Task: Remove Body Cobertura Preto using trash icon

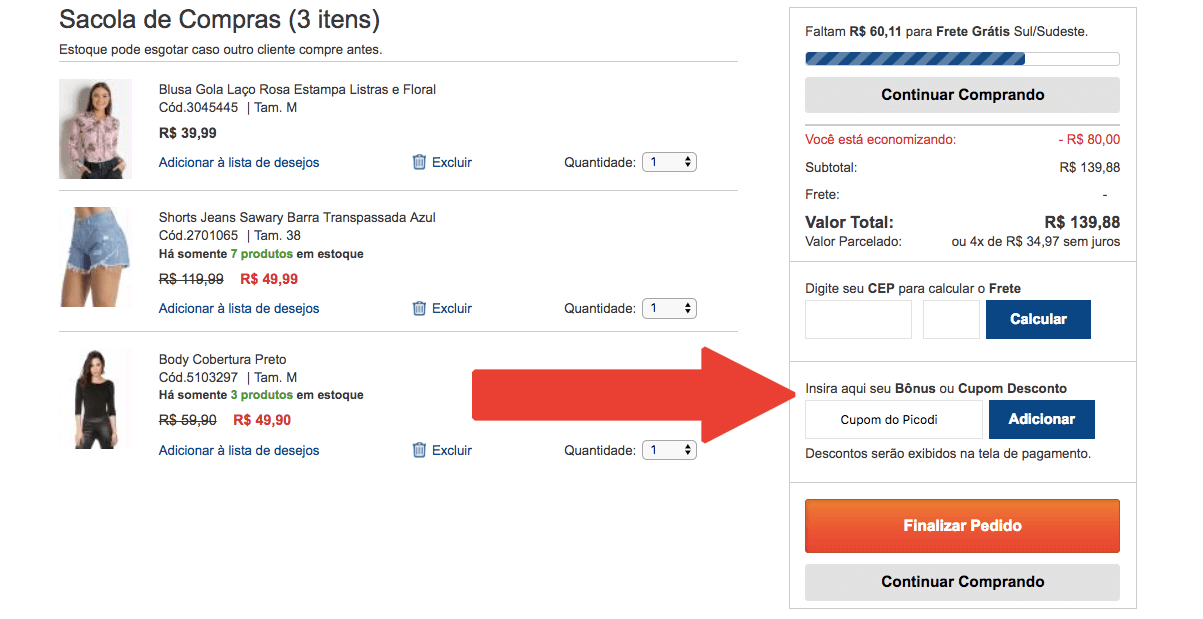Action: point(420,450)
